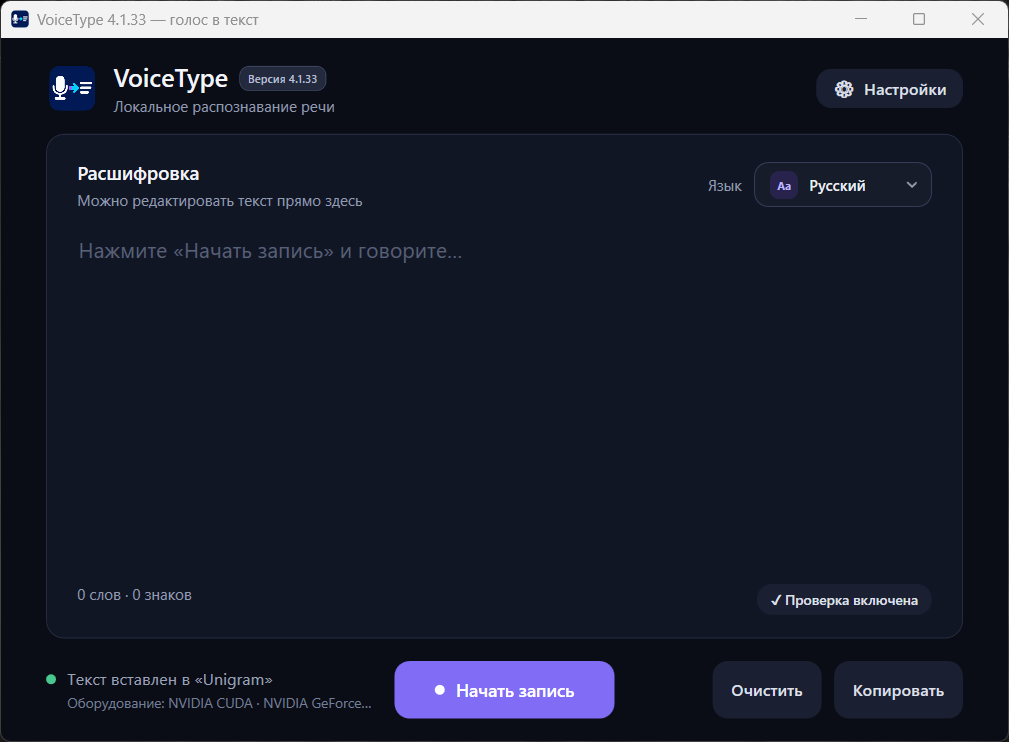Open the Русский language selector
Image resolution: width=1009 pixels, height=742 pixels.
tap(842, 185)
